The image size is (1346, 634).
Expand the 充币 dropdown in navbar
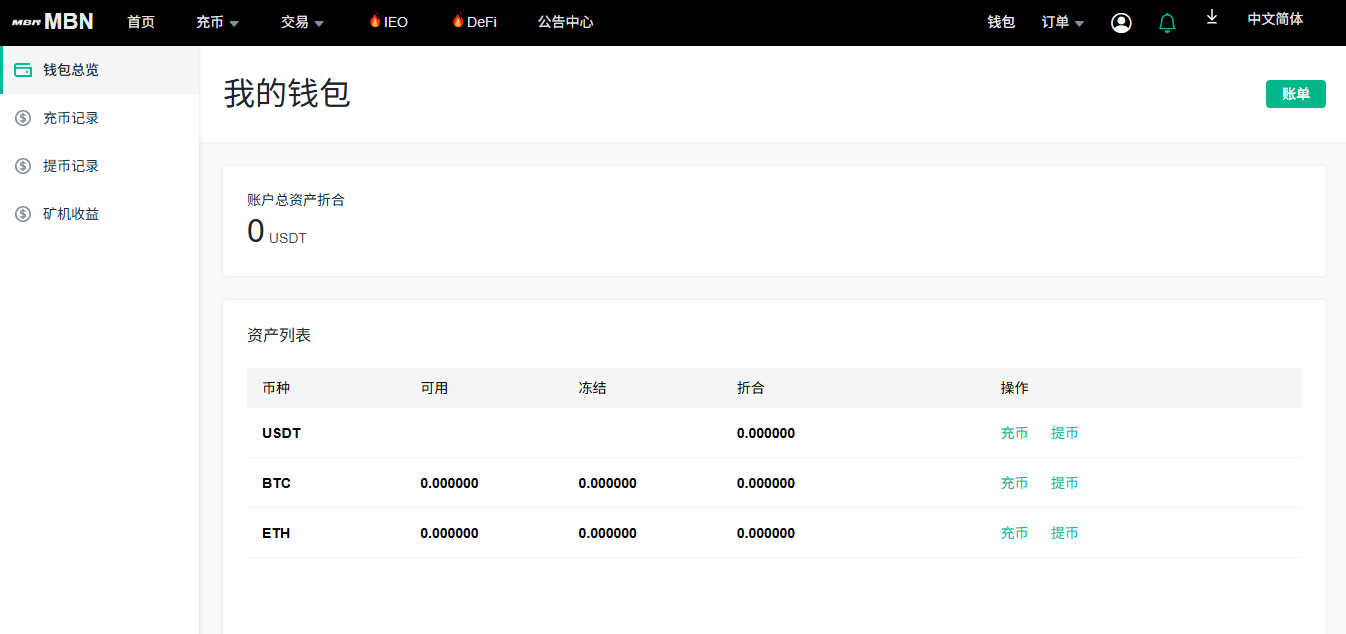217,22
